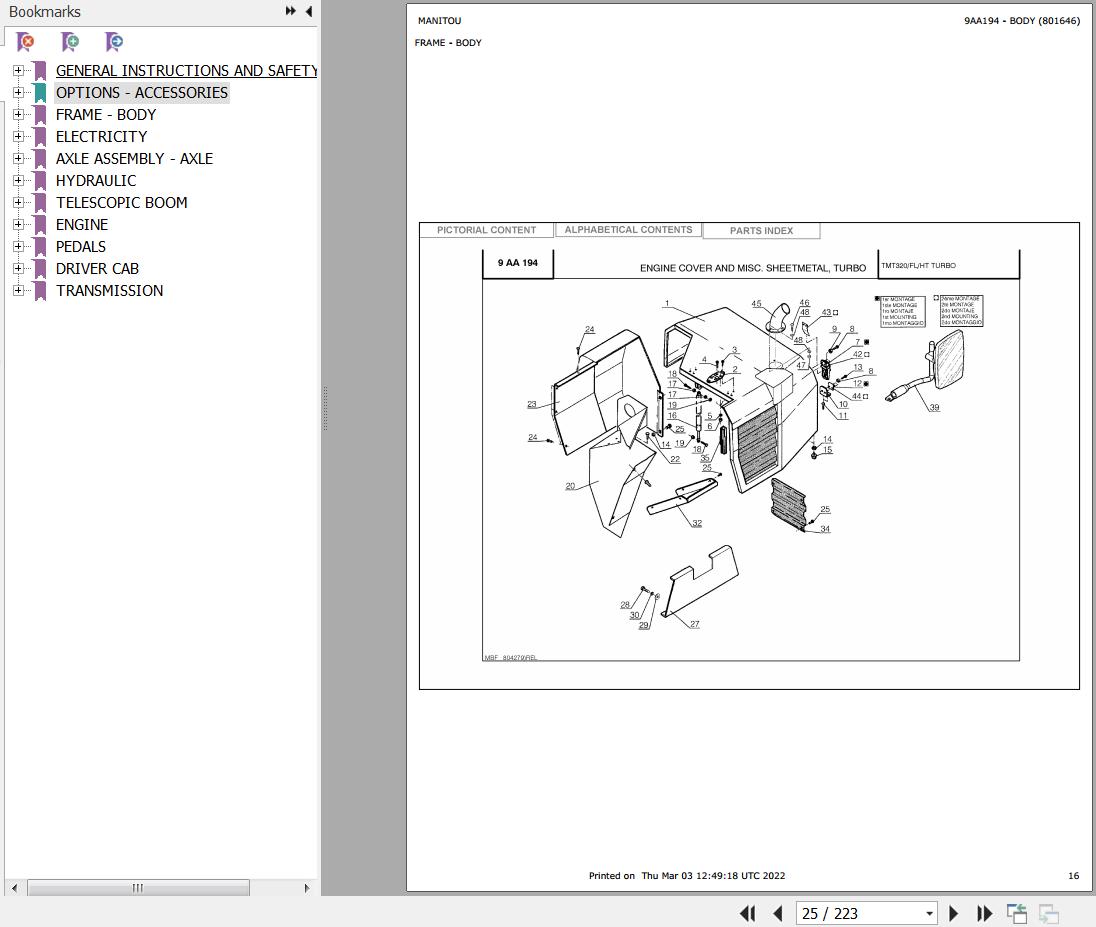Expand OPTIONS - ACCESSORIES bookmark

tap(18, 92)
